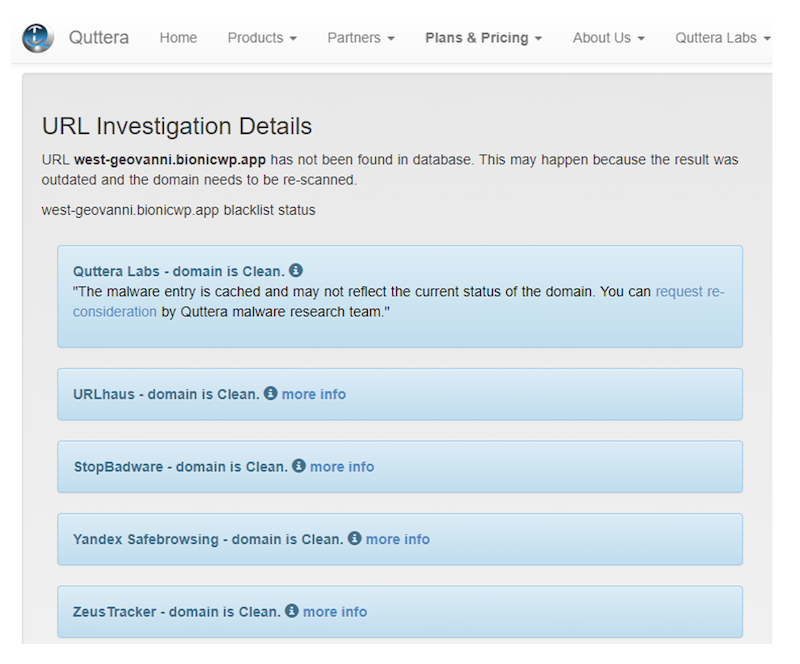This screenshot has height=664, width=800.
Task: Expand the About Us dropdown menu
Action: (608, 38)
